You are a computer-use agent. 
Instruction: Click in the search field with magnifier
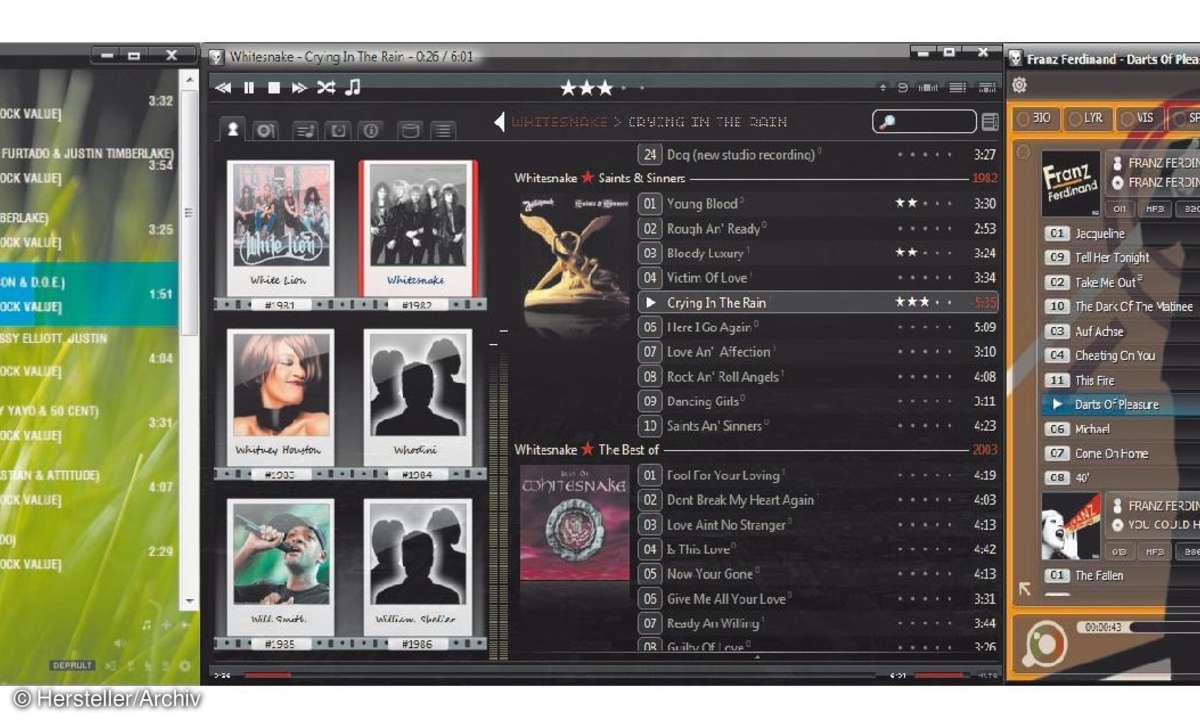tap(923, 122)
